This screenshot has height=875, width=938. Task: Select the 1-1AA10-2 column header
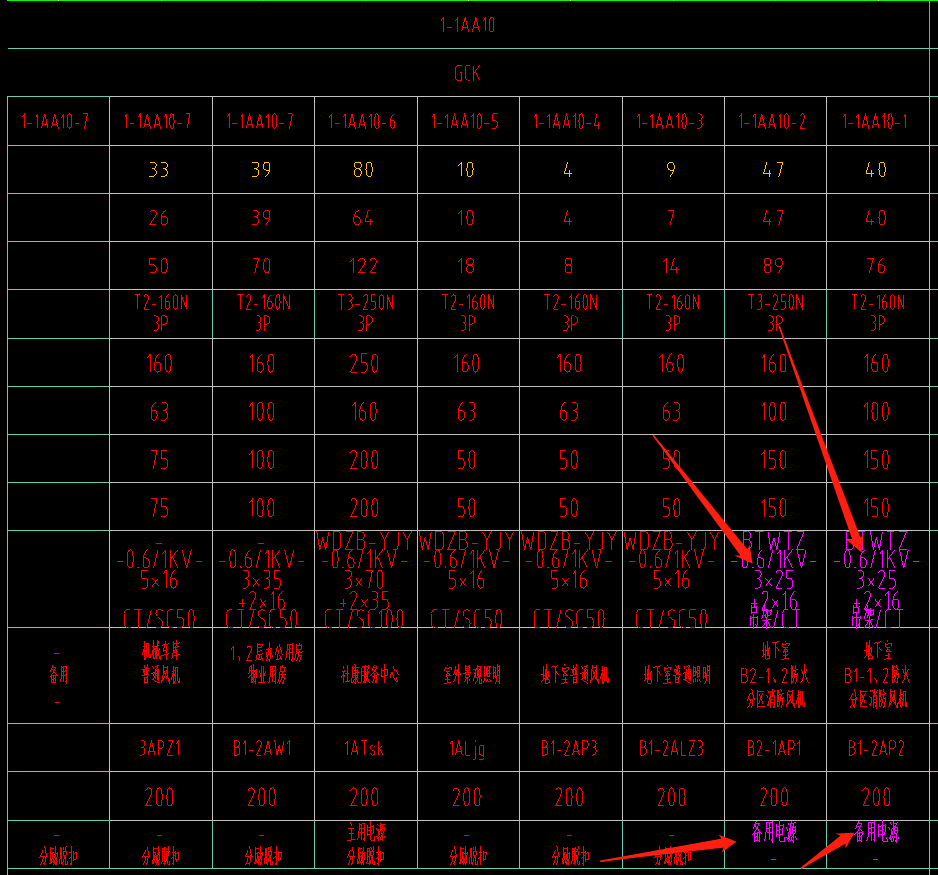tap(772, 122)
